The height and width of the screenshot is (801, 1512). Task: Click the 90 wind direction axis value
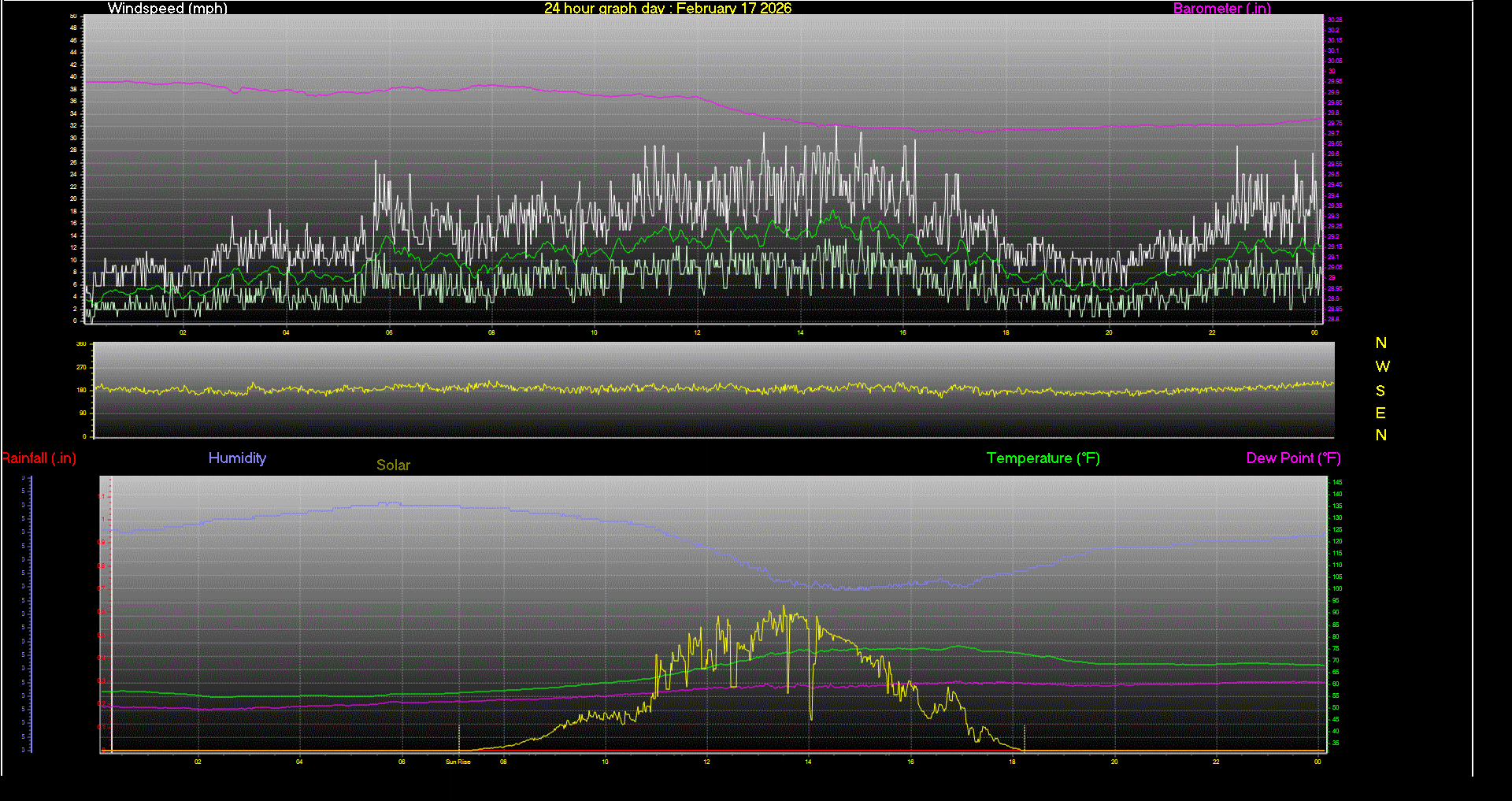[82, 413]
